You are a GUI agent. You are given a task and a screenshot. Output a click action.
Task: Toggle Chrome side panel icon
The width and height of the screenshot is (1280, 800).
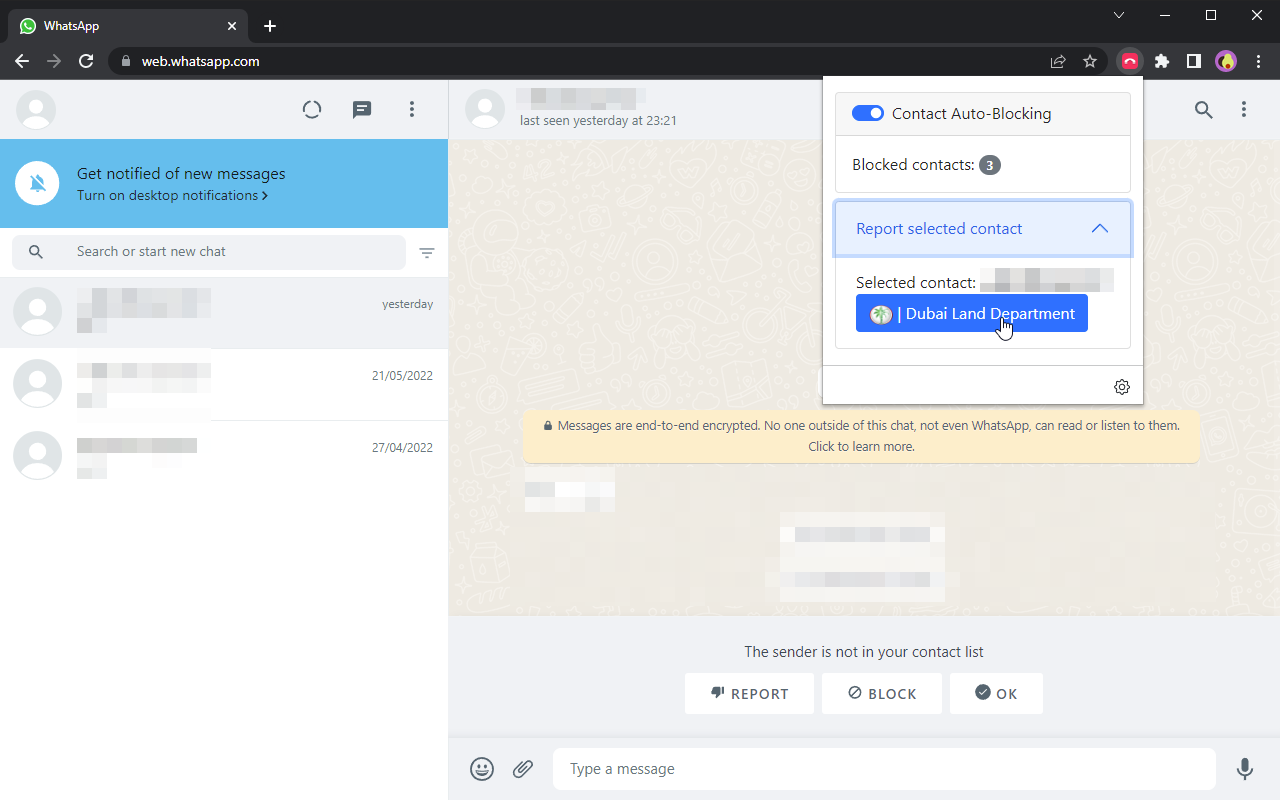1193,61
